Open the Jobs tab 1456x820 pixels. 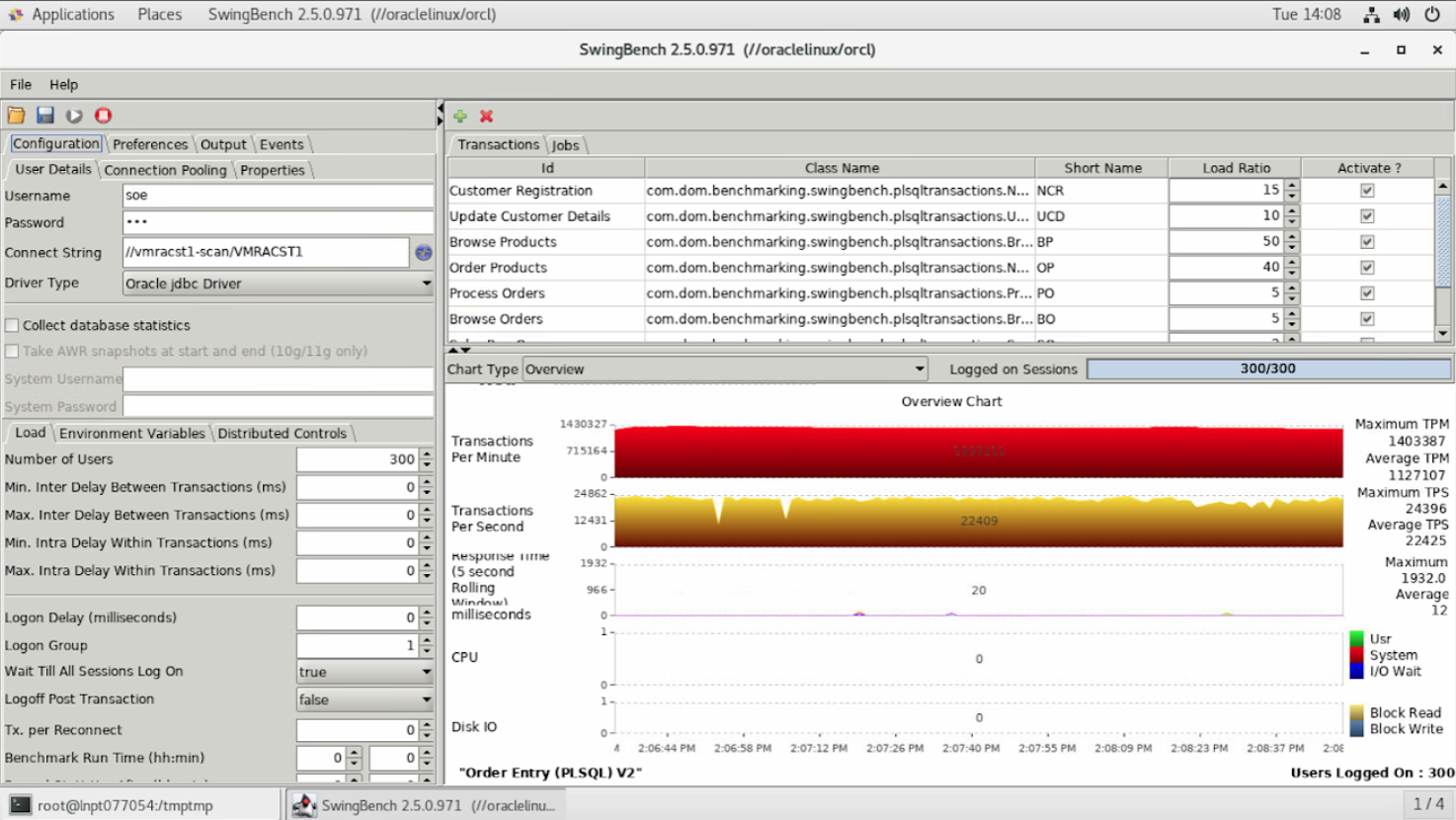pyautogui.click(x=566, y=145)
